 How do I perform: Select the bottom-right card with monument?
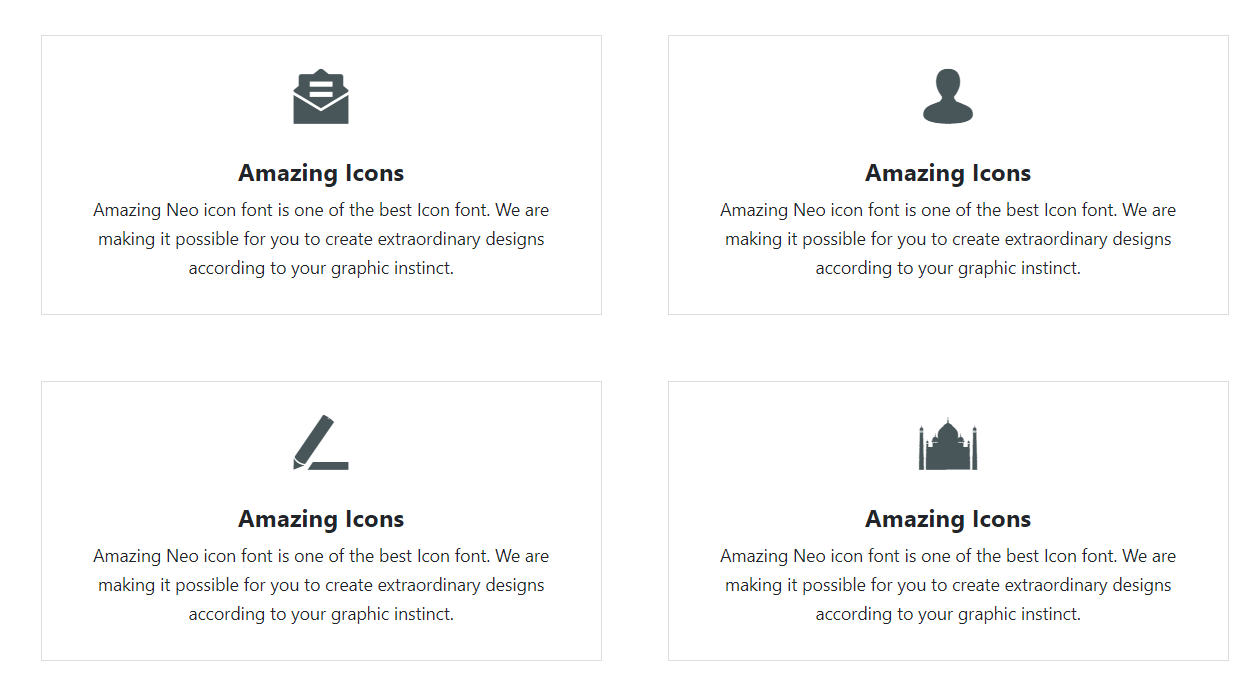(x=948, y=521)
